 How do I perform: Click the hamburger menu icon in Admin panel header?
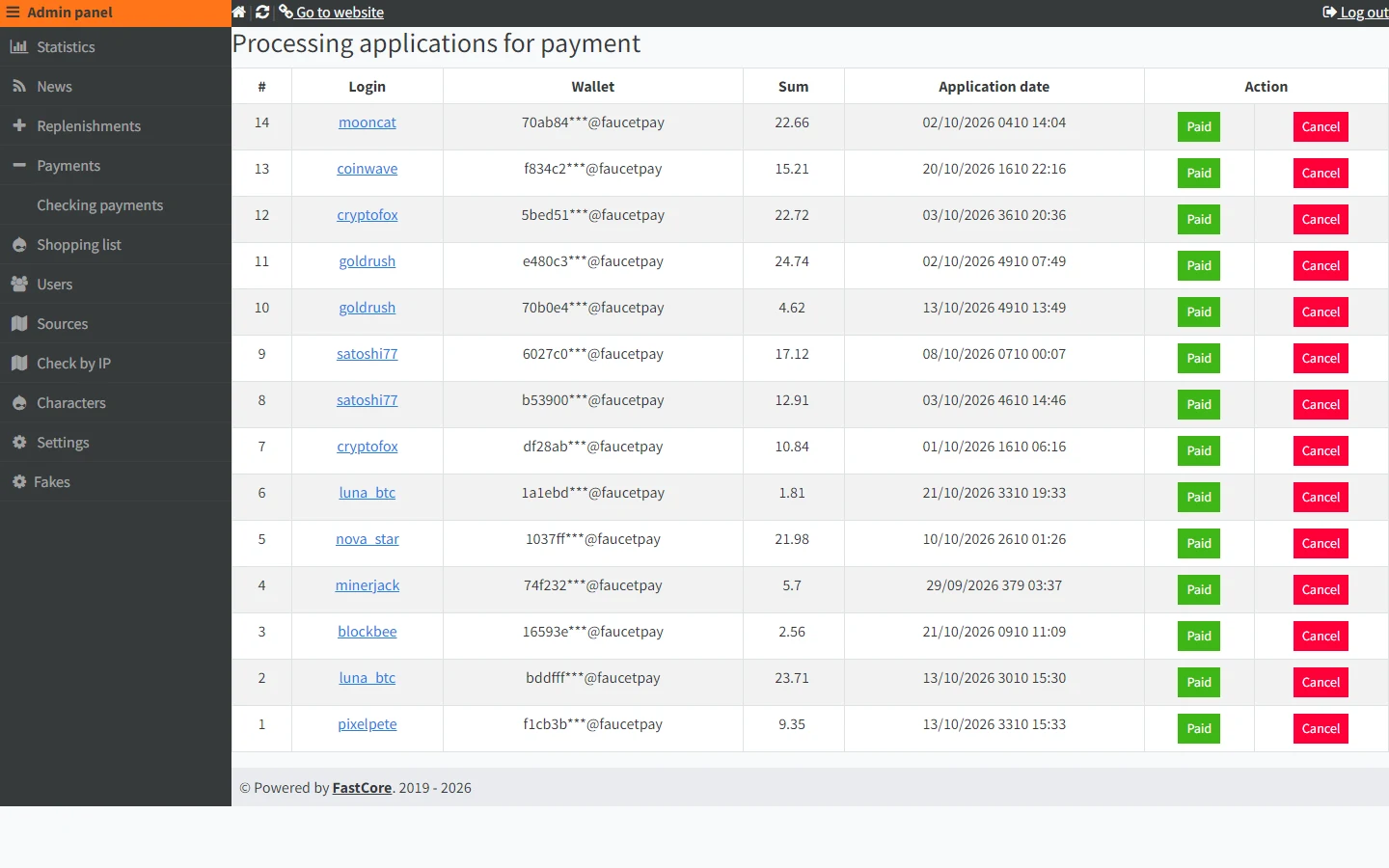[13, 13]
